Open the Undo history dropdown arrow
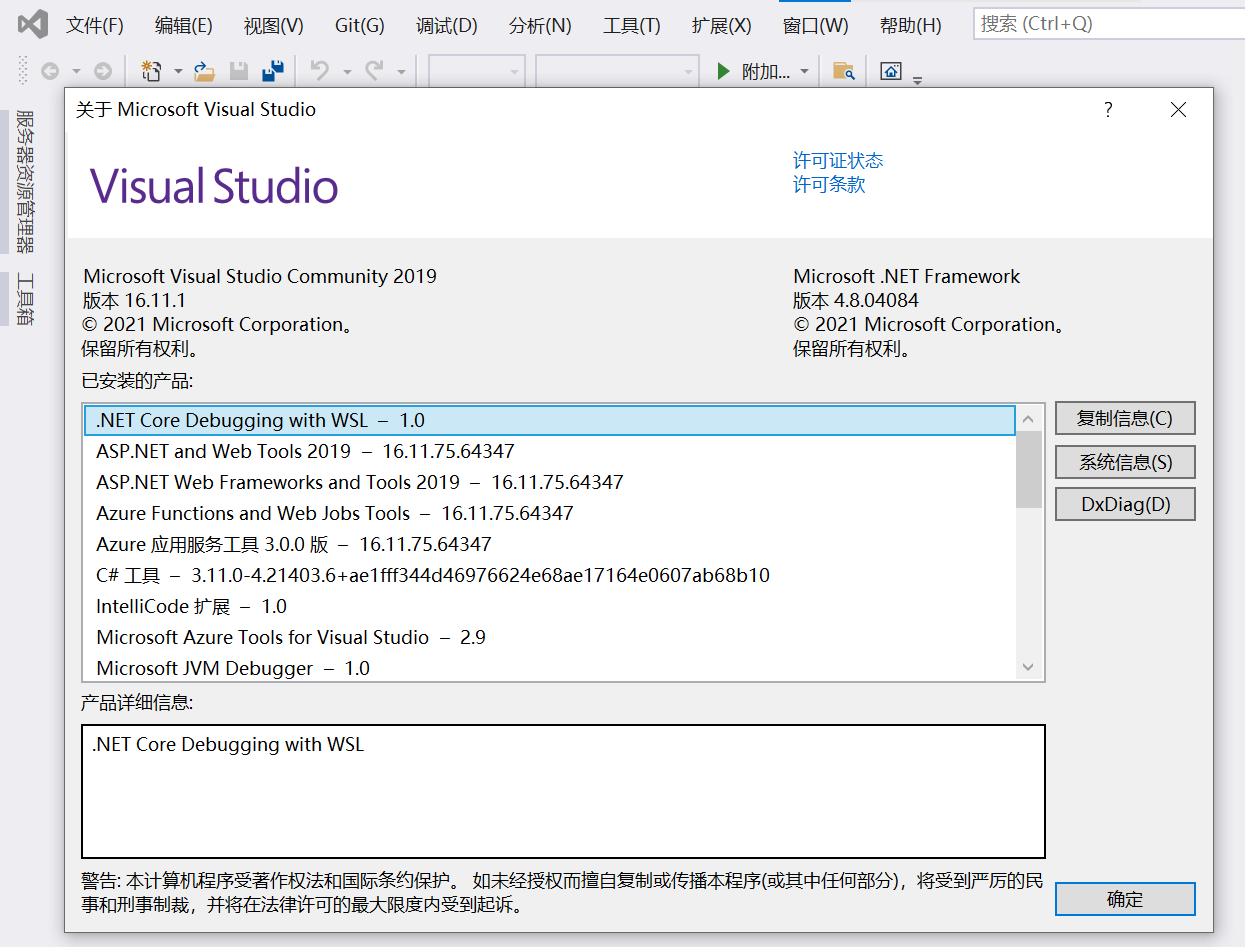 pos(347,71)
